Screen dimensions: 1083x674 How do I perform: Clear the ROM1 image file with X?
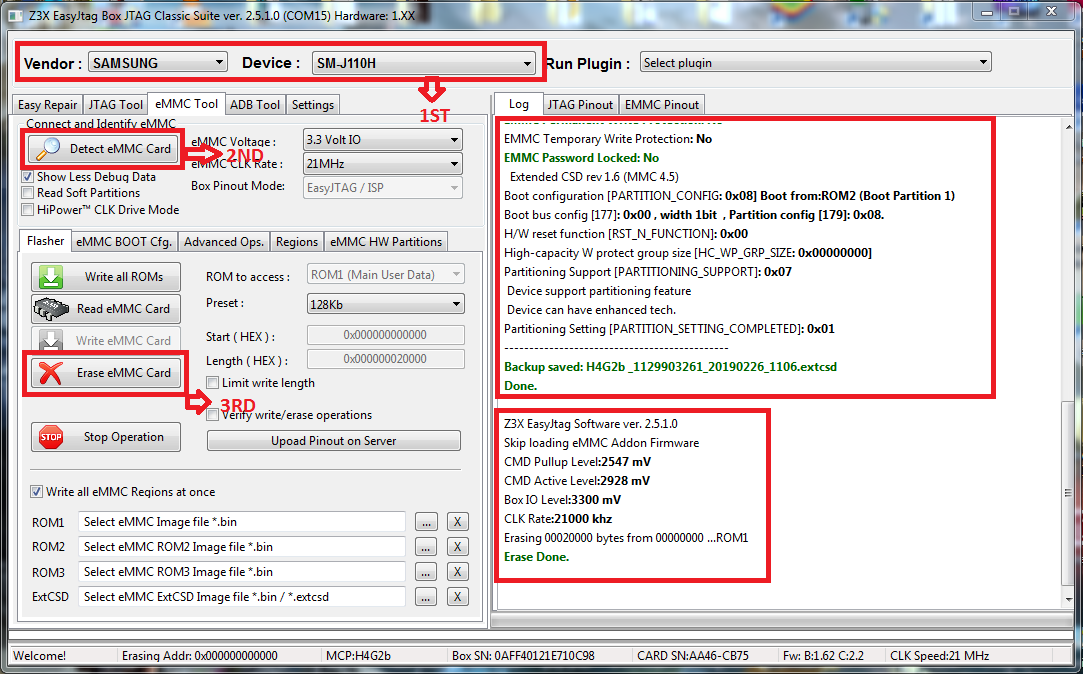pos(457,522)
